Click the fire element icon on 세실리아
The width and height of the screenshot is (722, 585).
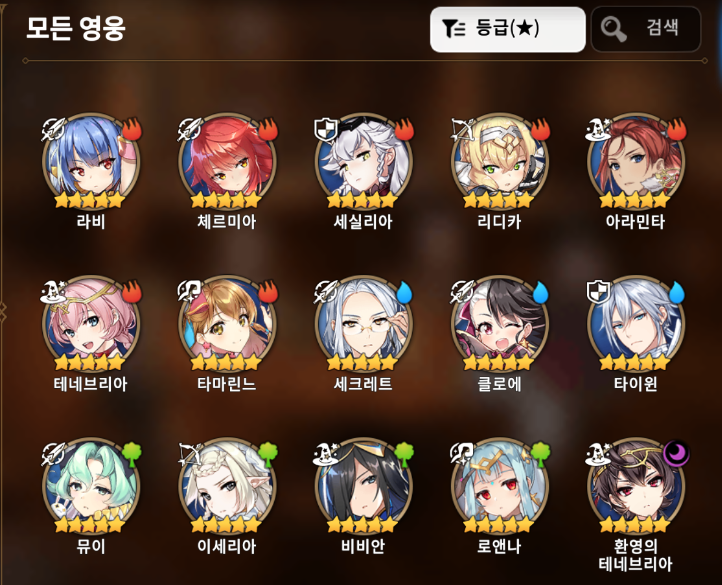click(404, 129)
